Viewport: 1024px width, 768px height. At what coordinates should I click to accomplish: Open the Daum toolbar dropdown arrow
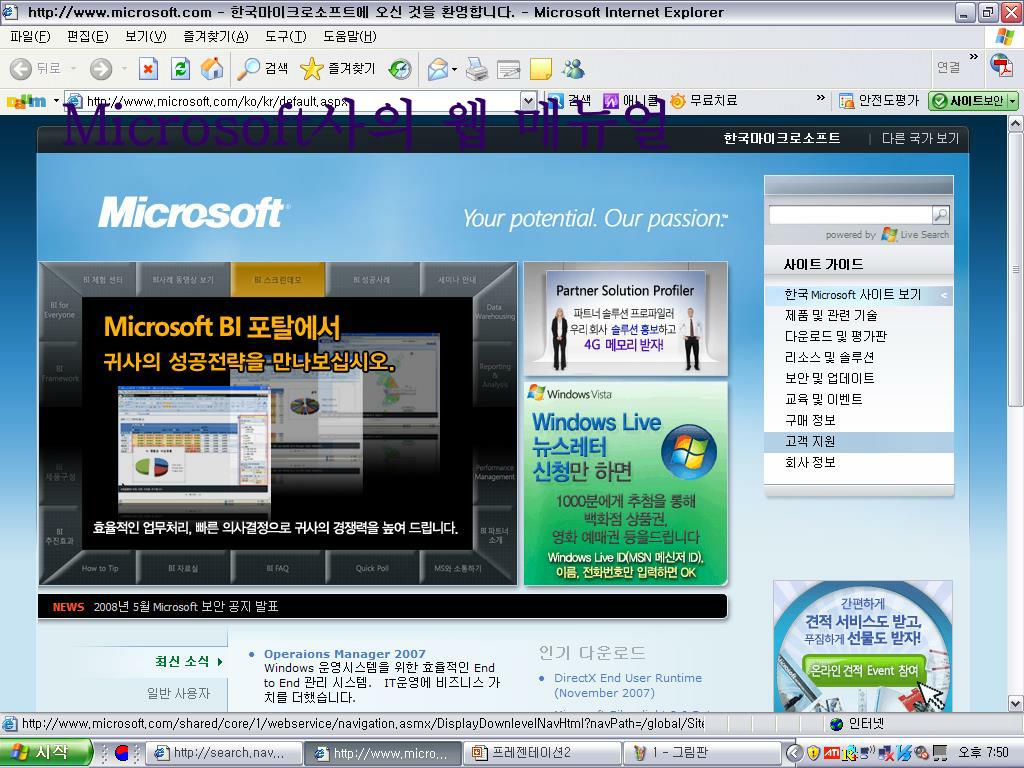56,101
